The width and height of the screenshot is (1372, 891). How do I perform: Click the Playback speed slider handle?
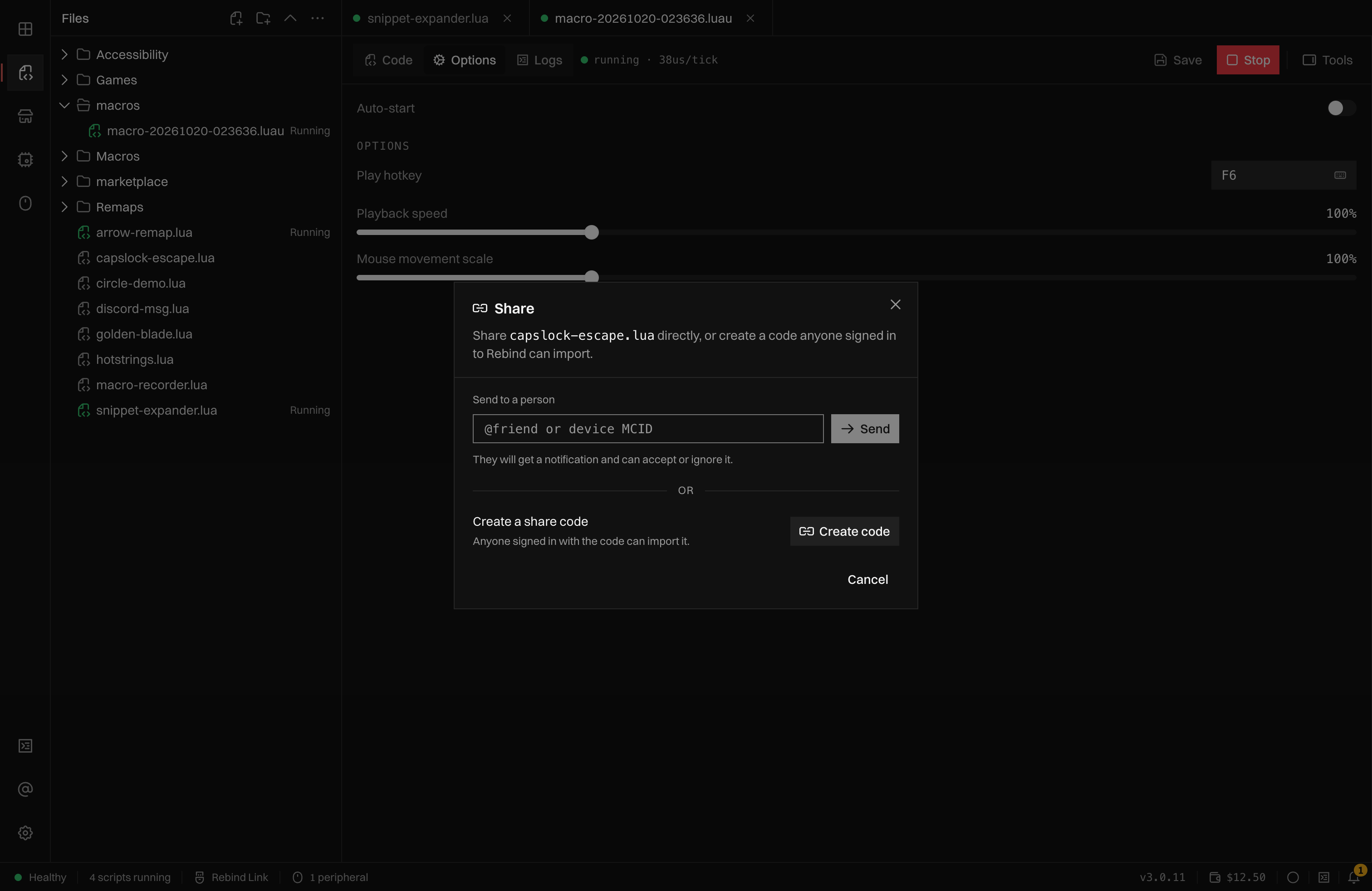click(x=592, y=232)
